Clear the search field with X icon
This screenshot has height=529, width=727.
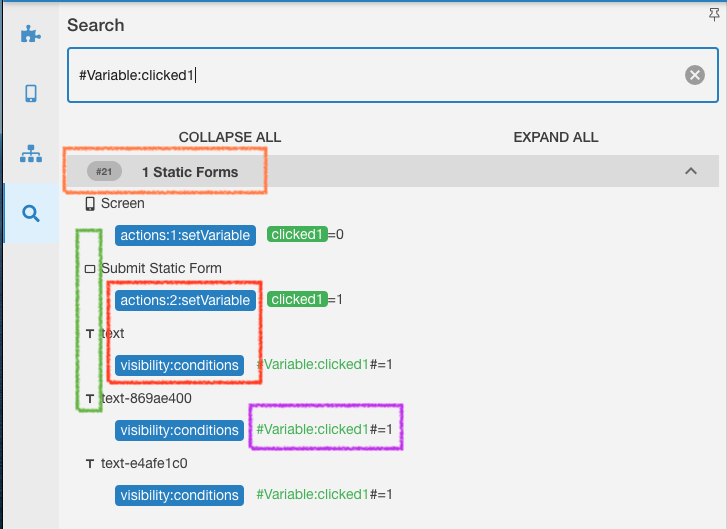pyautogui.click(x=695, y=75)
